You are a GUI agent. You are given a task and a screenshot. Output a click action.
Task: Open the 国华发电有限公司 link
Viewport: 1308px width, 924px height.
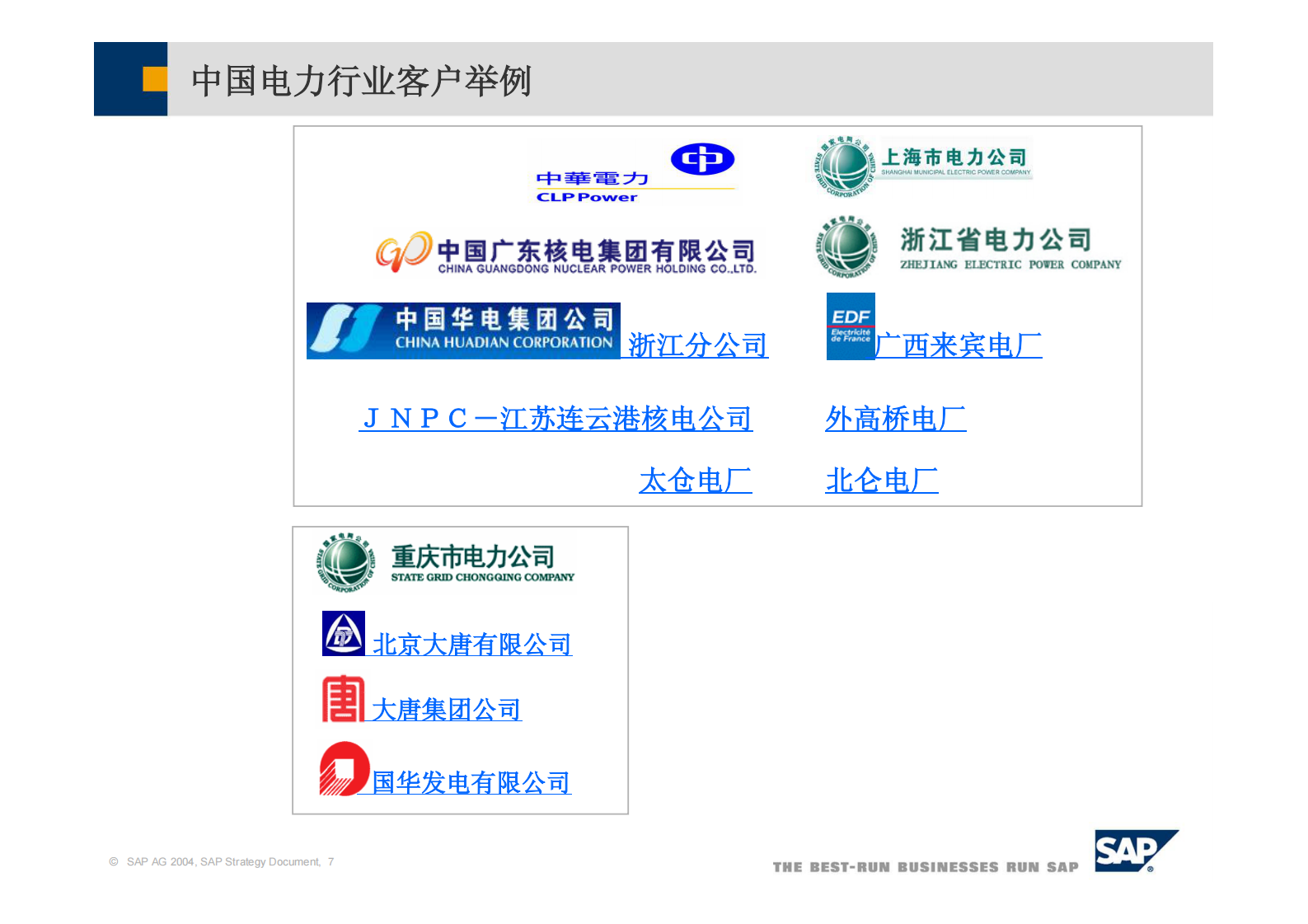(x=471, y=782)
